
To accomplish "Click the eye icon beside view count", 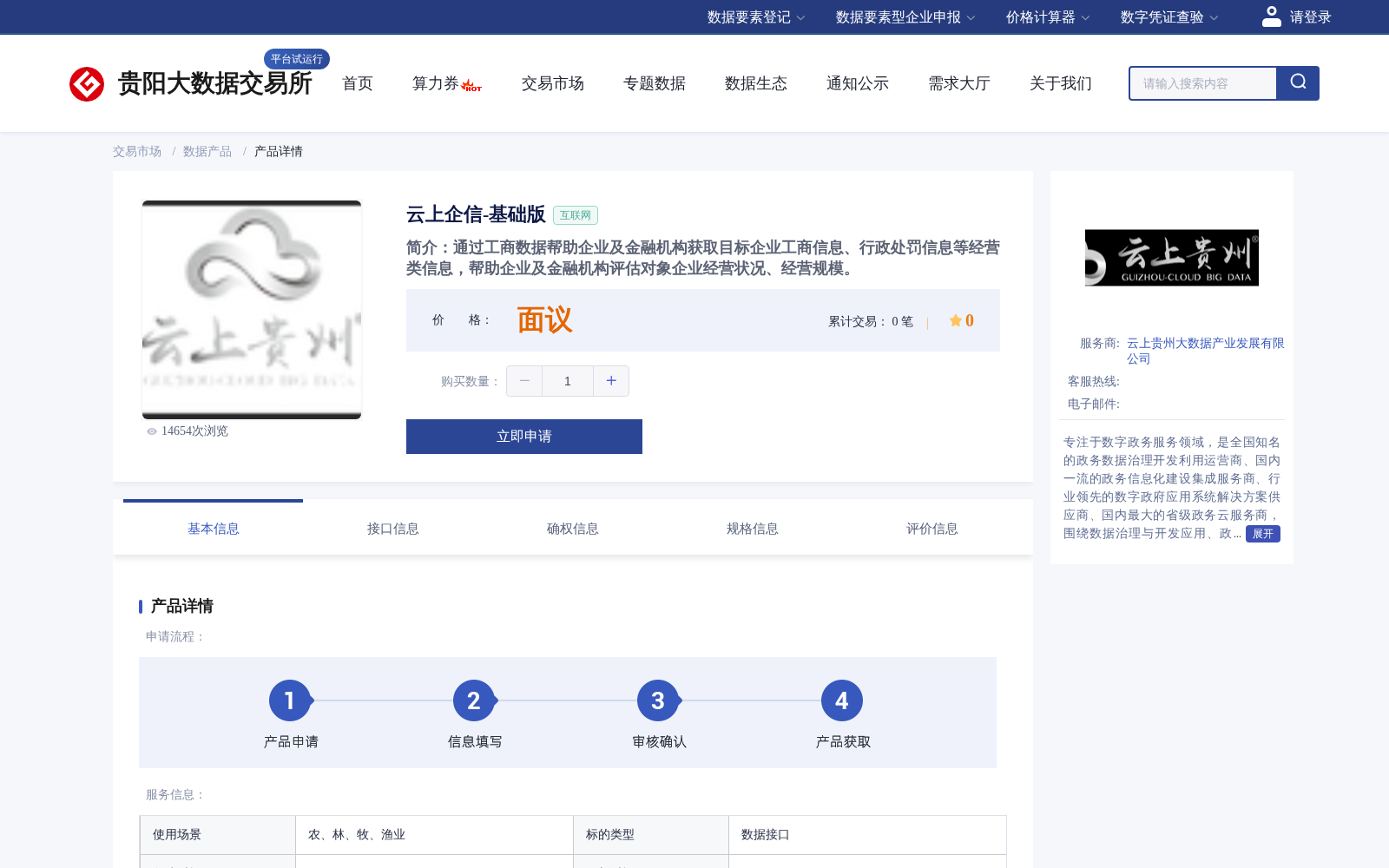I will coord(152,431).
